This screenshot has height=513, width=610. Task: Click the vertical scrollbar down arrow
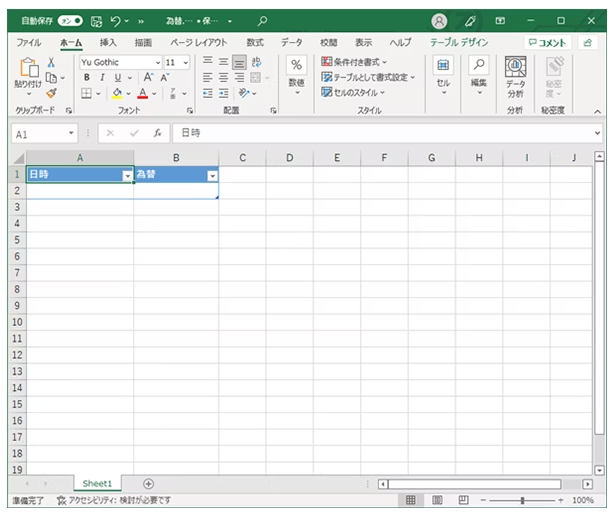coord(599,470)
